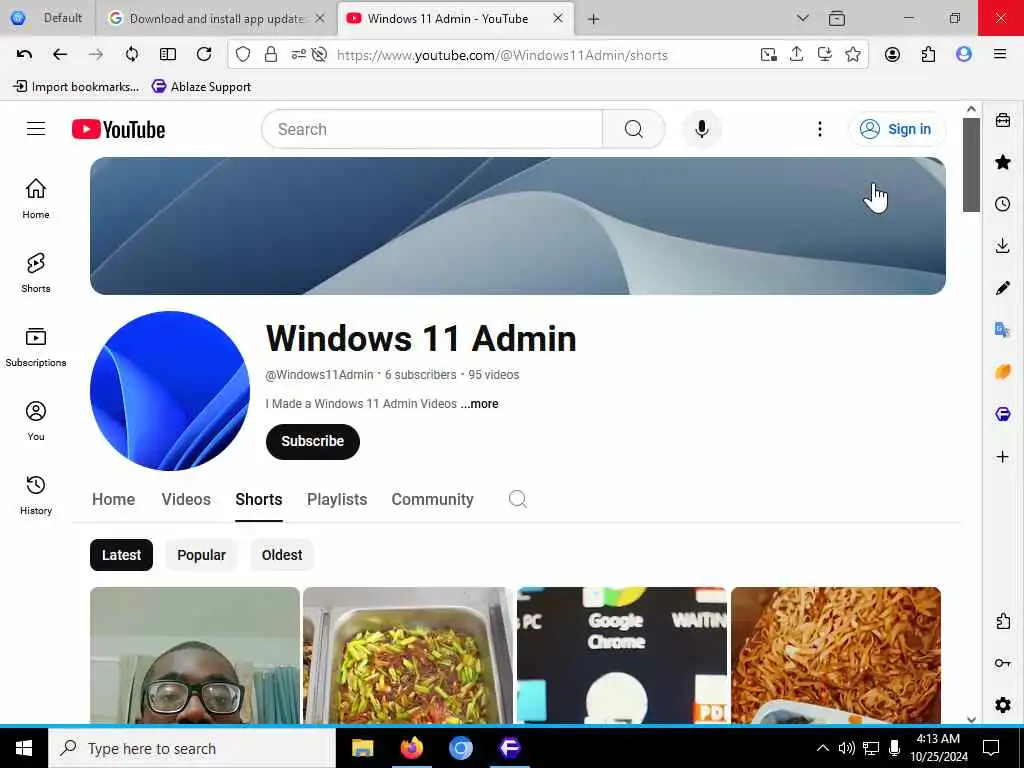The width and height of the screenshot is (1024, 768).
Task: Click the share icon in the address bar
Action: [x=796, y=54]
